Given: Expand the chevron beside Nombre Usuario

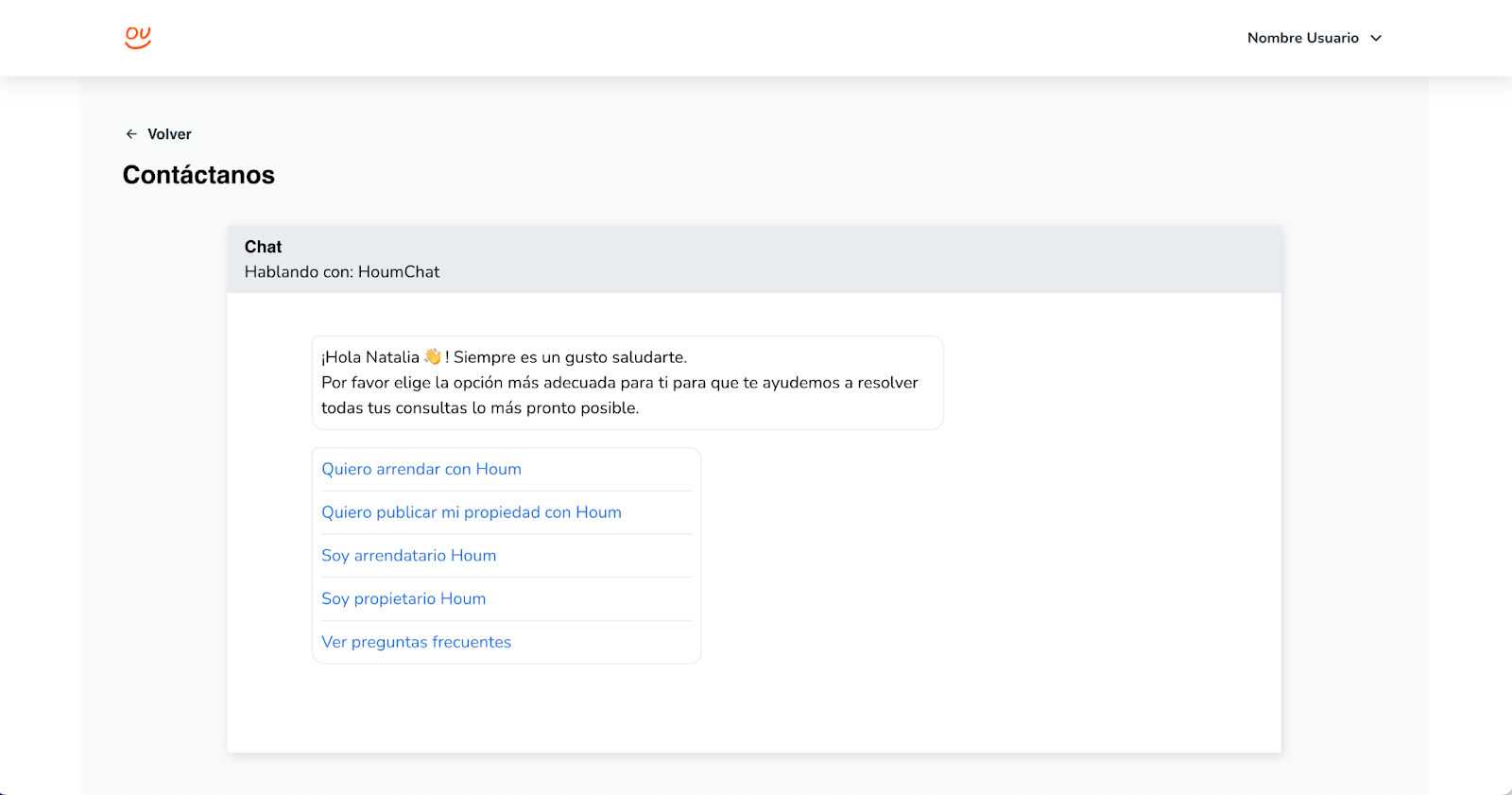Looking at the screenshot, I should tap(1376, 38).
